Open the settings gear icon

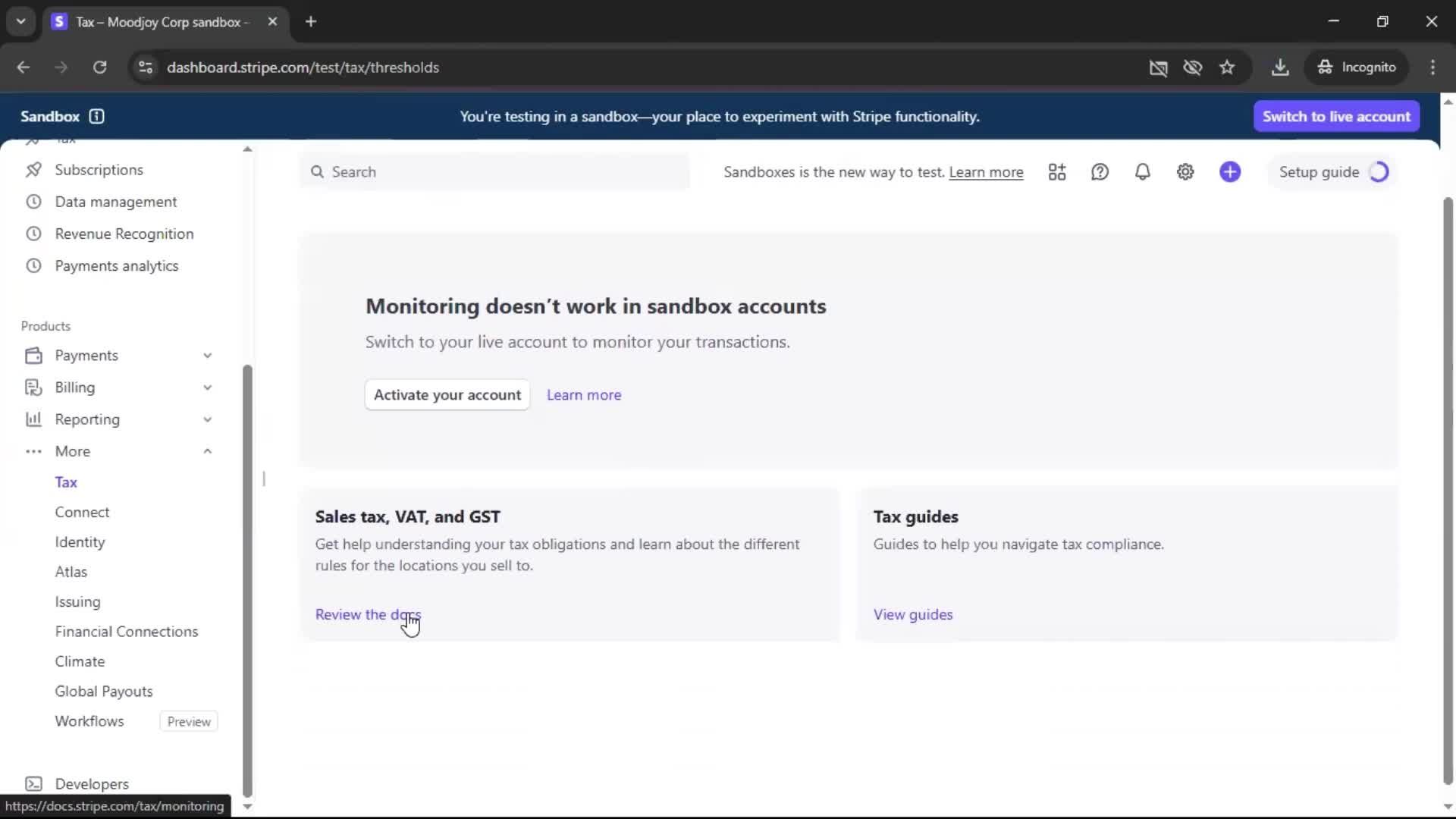tap(1185, 172)
